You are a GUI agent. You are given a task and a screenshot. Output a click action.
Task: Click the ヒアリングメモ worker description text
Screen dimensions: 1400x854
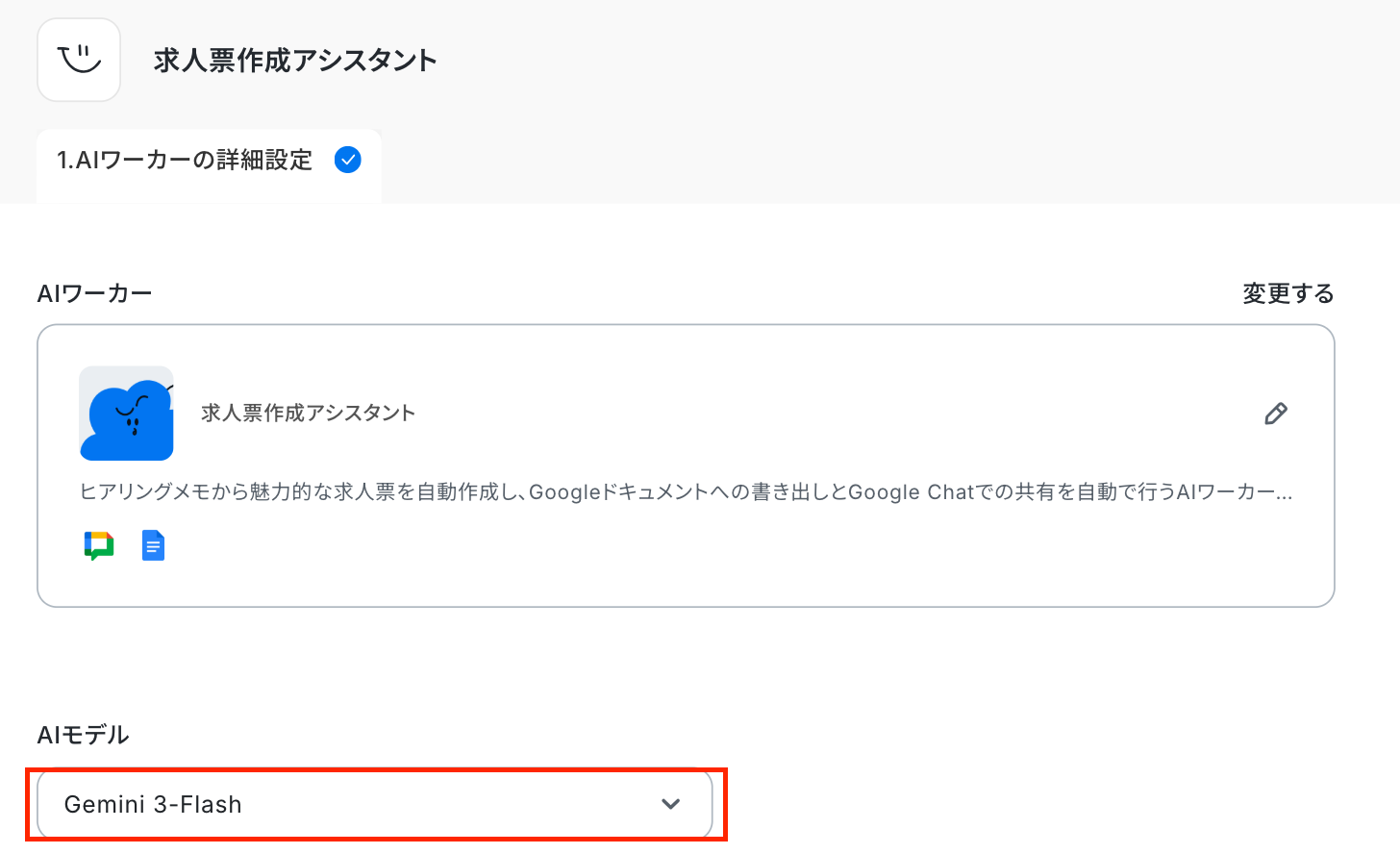[686, 491]
